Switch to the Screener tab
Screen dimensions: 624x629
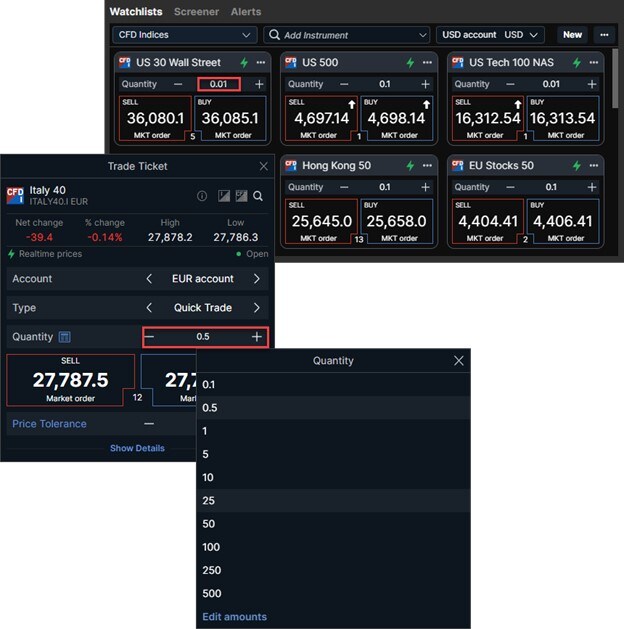[x=197, y=12]
